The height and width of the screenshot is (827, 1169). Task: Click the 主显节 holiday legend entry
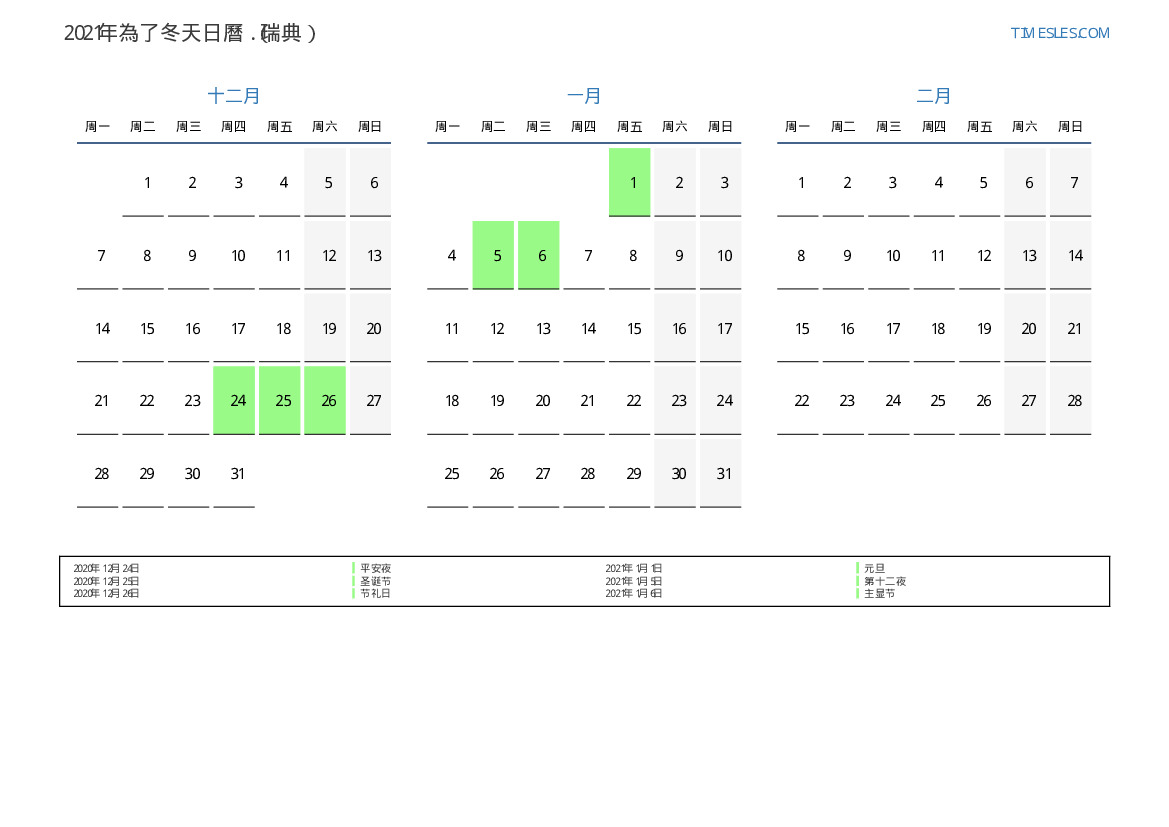[x=879, y=593]
